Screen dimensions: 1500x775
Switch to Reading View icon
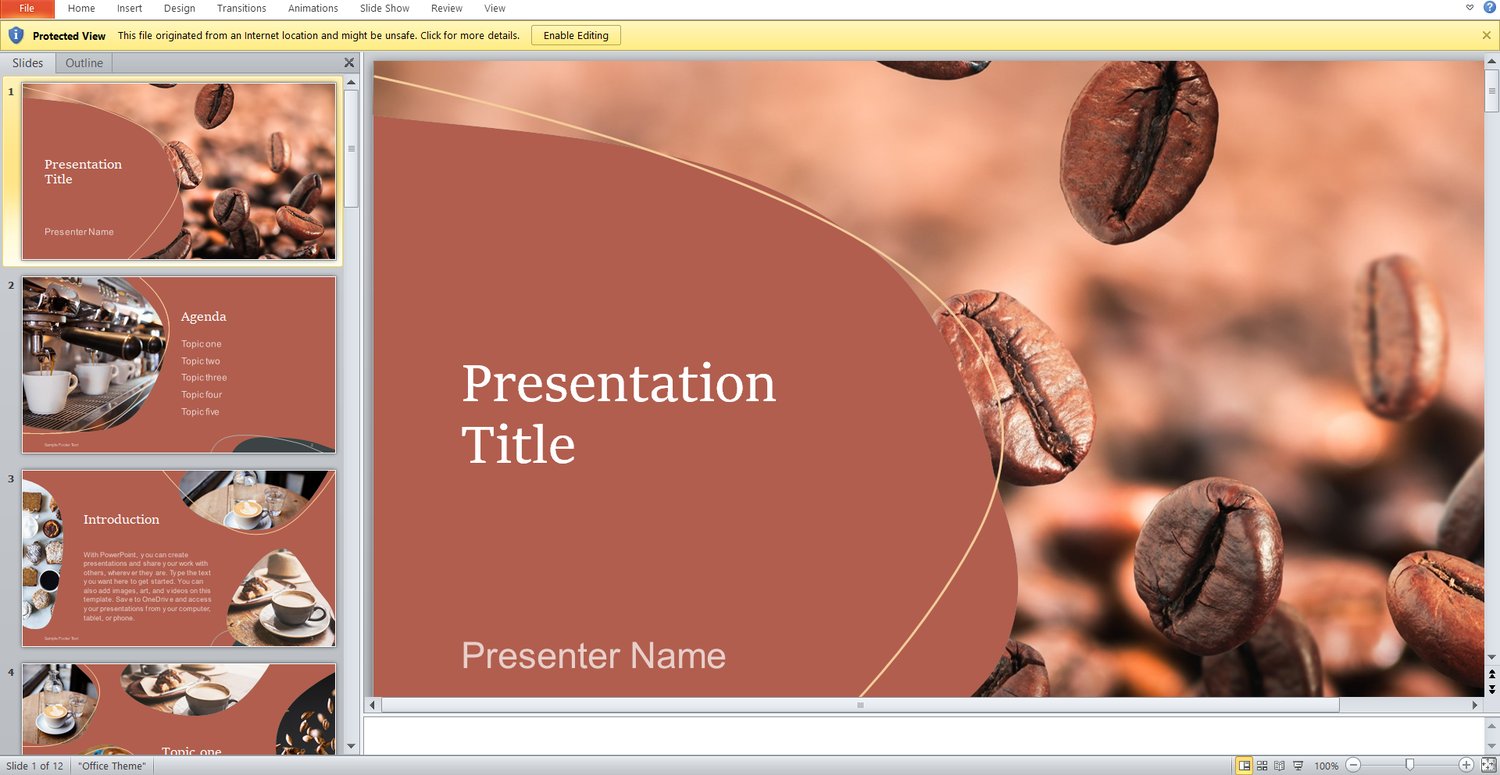tap(1279, 766)
